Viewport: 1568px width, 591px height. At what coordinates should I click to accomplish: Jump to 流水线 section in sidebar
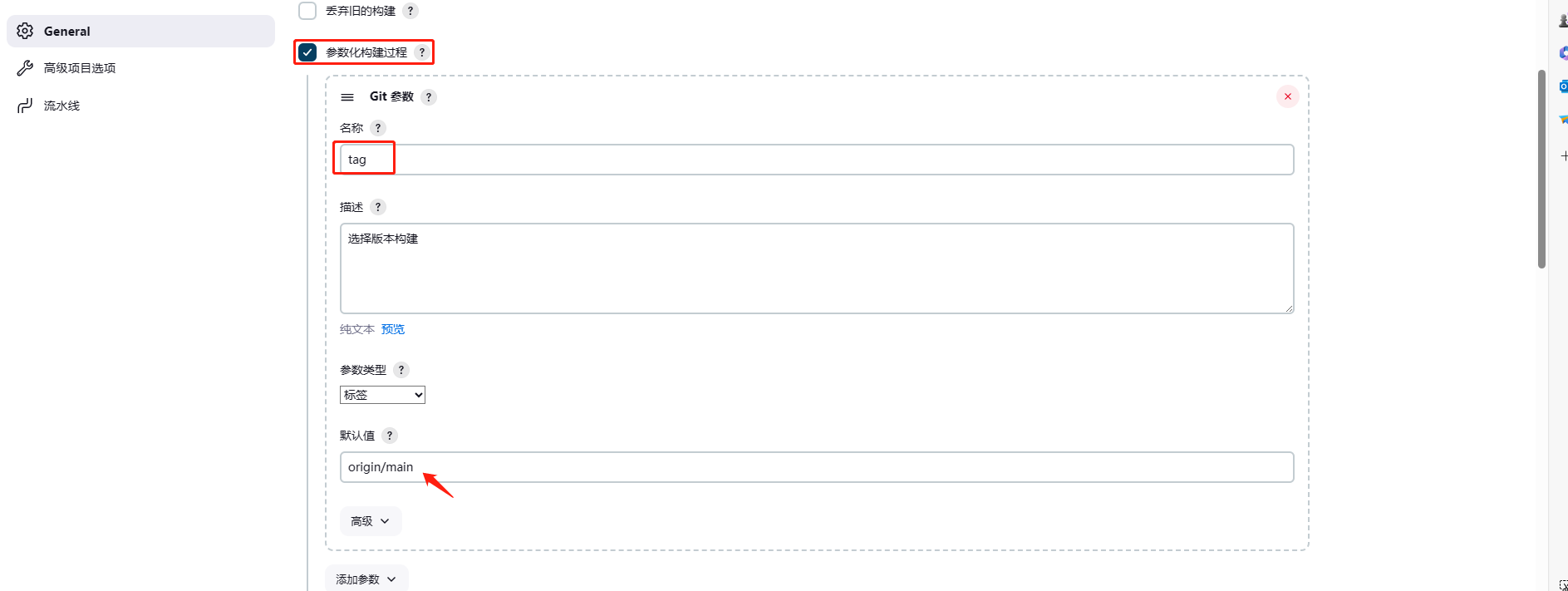(62, 106)
